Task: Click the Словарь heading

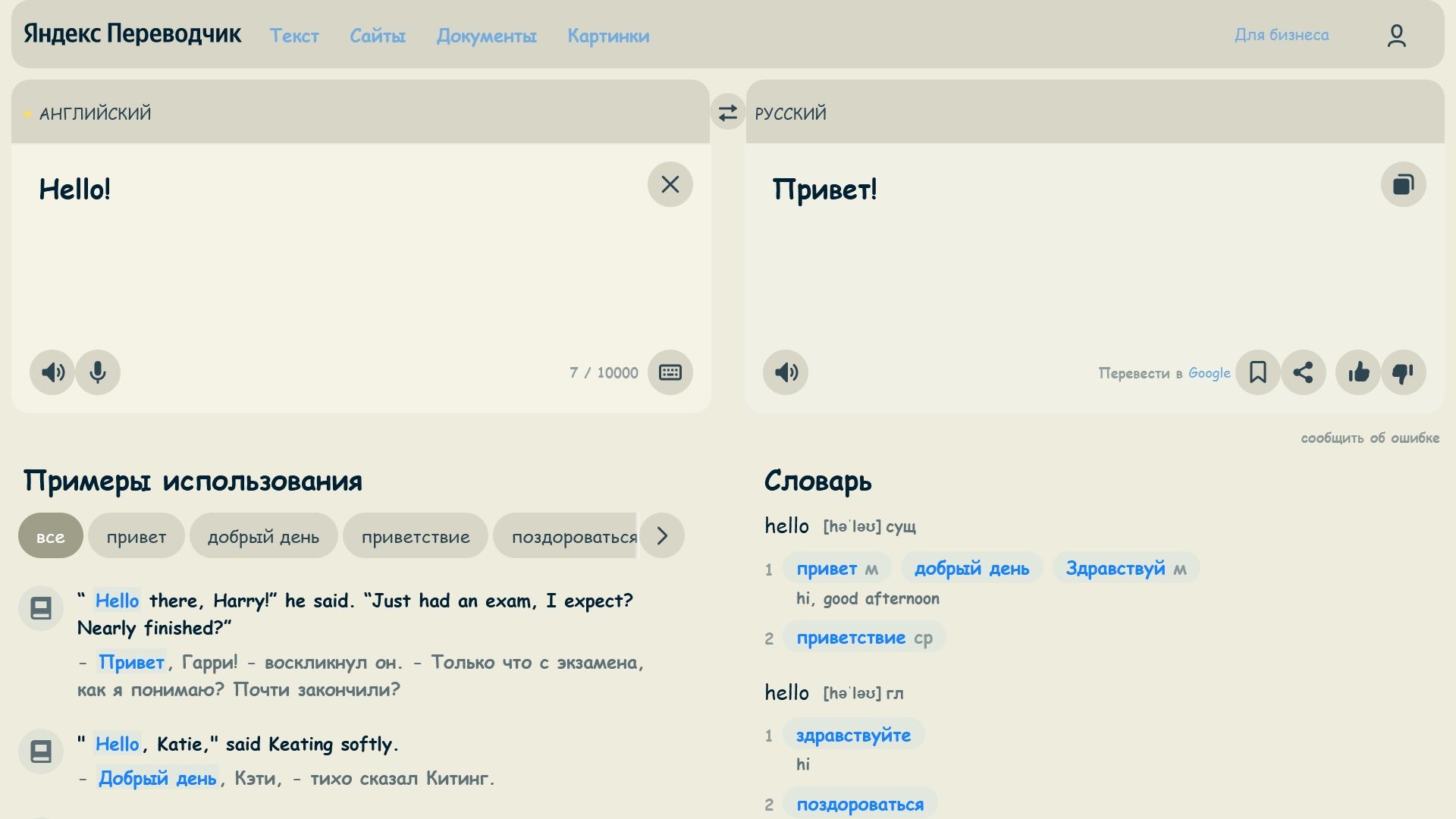Action: [x=818, y=481]
